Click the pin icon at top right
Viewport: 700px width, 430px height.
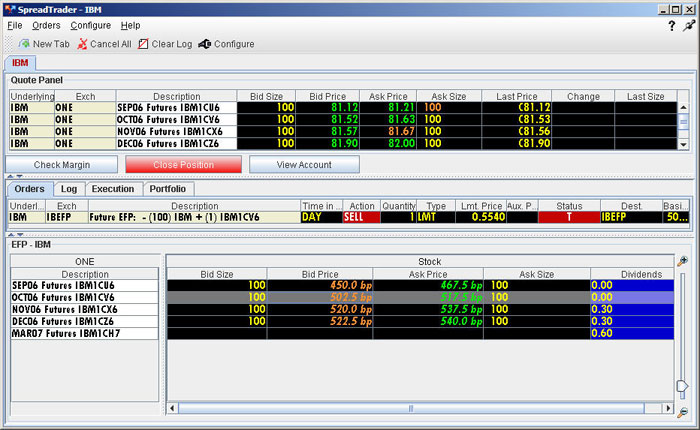(x=689, y=26)
